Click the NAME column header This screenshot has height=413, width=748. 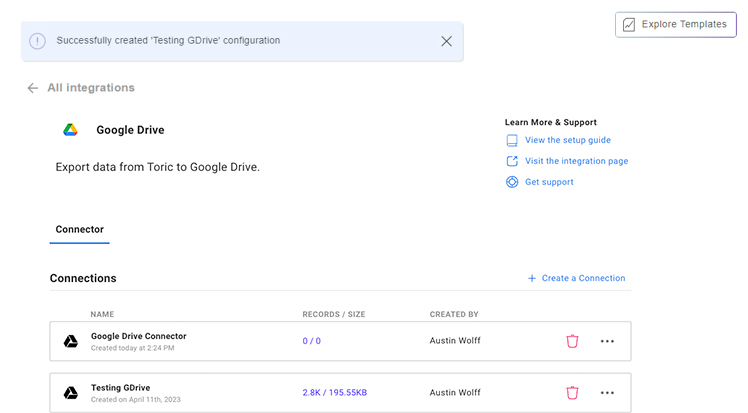(102, 314)
